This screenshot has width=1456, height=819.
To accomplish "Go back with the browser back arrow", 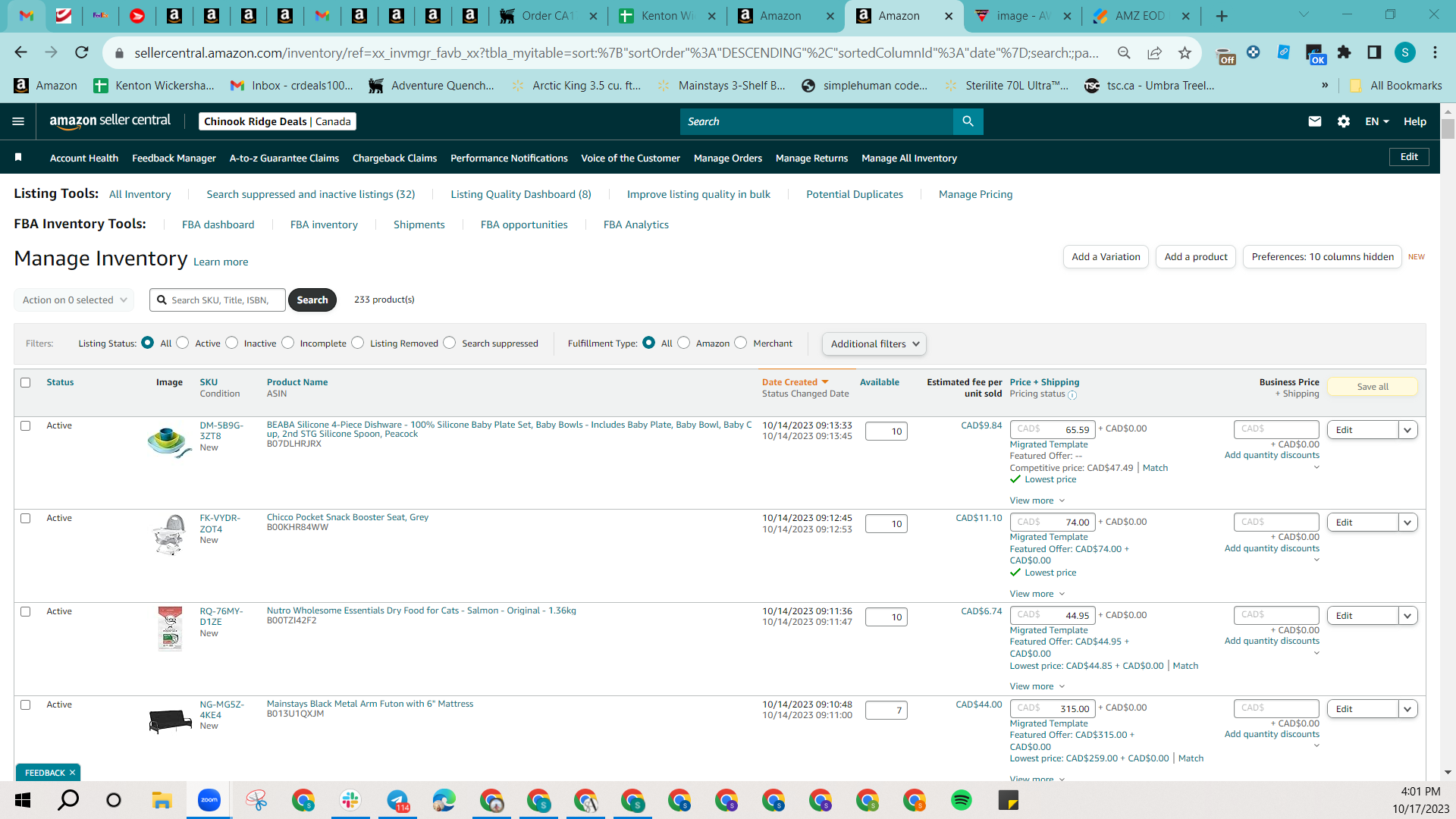I will tap(20, 52).
